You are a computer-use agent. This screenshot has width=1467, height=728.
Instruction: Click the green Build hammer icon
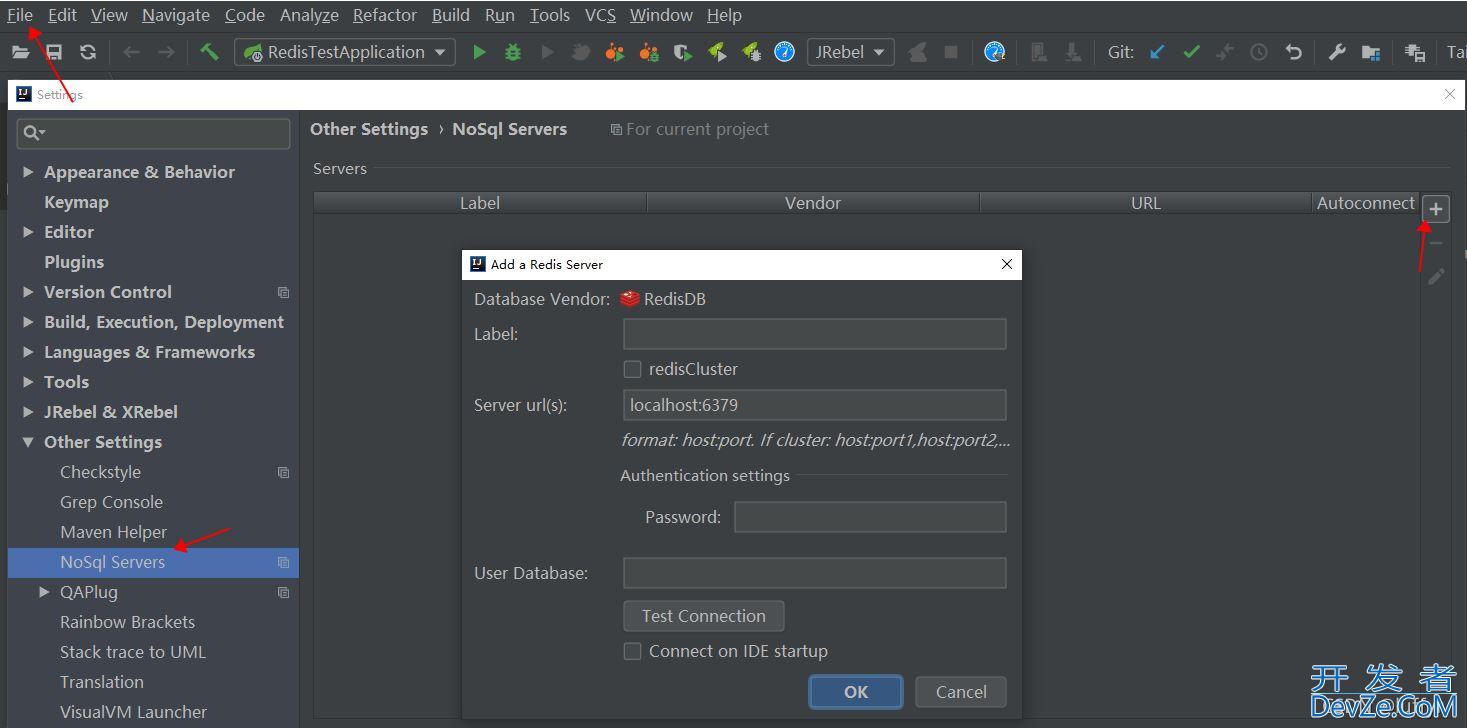[x=209, y=52]
